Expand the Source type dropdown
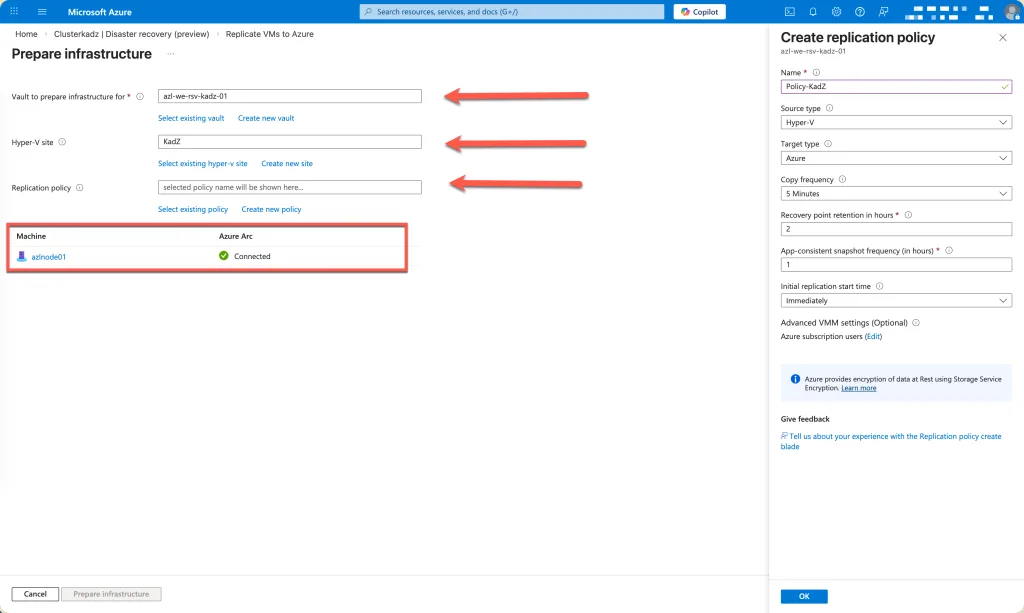Screen dimensions: 1024x613 895,122
